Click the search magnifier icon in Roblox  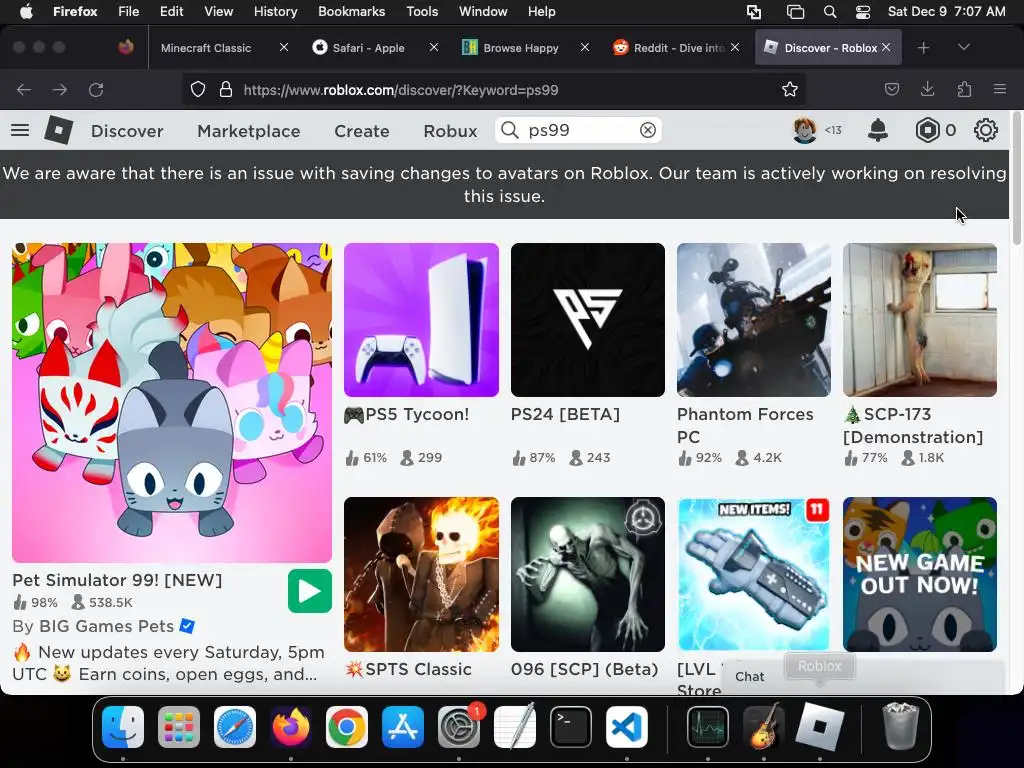point(509,130)
